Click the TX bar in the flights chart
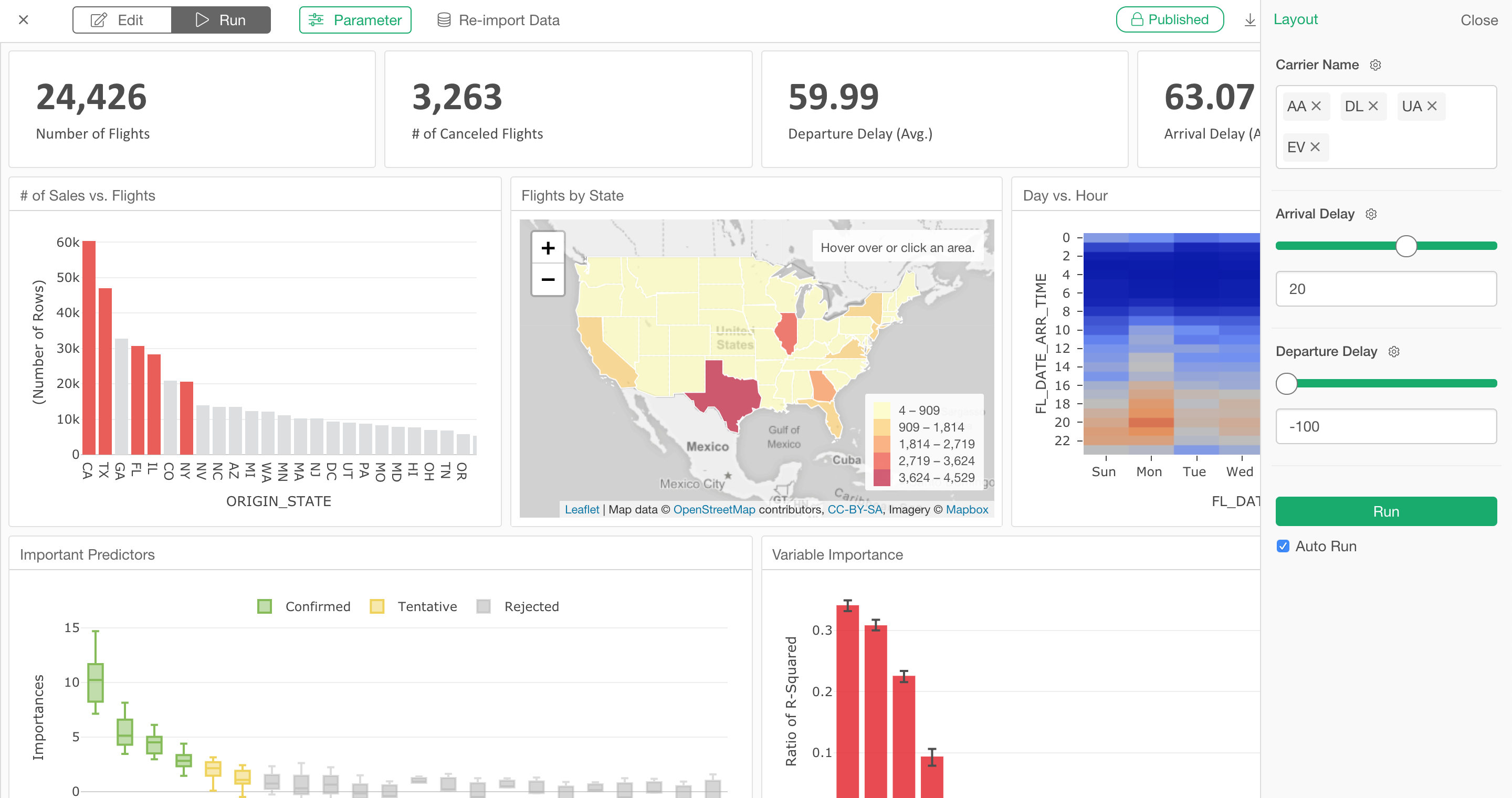This screenshot has width=1512, height=798. pyautogui.click(x=105, y=371)
